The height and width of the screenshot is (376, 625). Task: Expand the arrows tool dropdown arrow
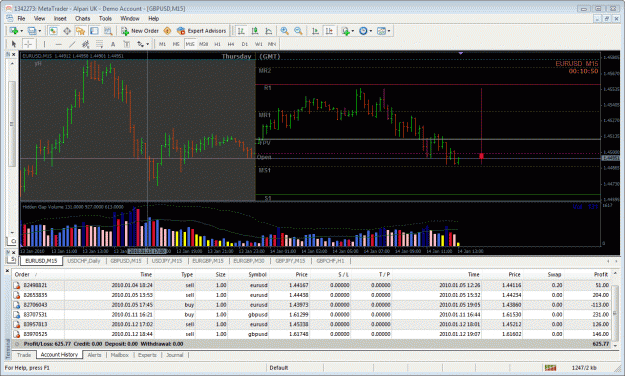(x=147, y=44)
